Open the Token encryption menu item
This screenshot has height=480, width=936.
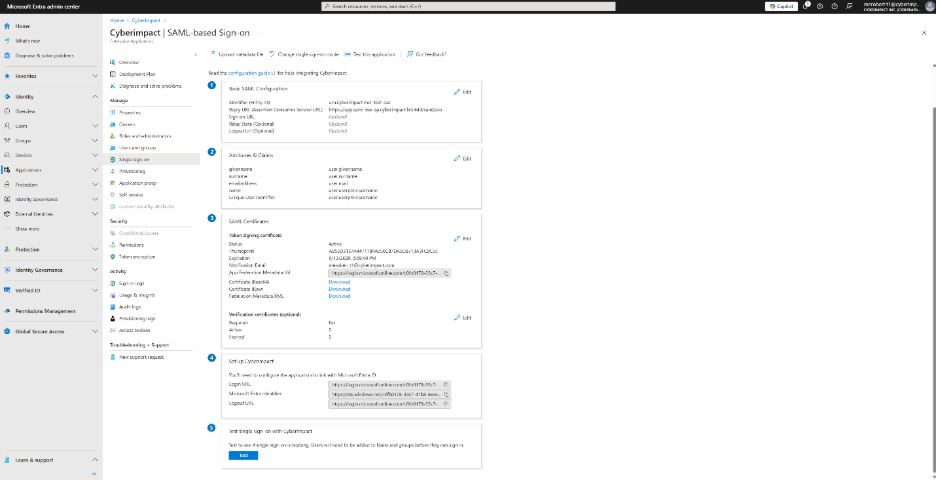click(x=137, y=257)
